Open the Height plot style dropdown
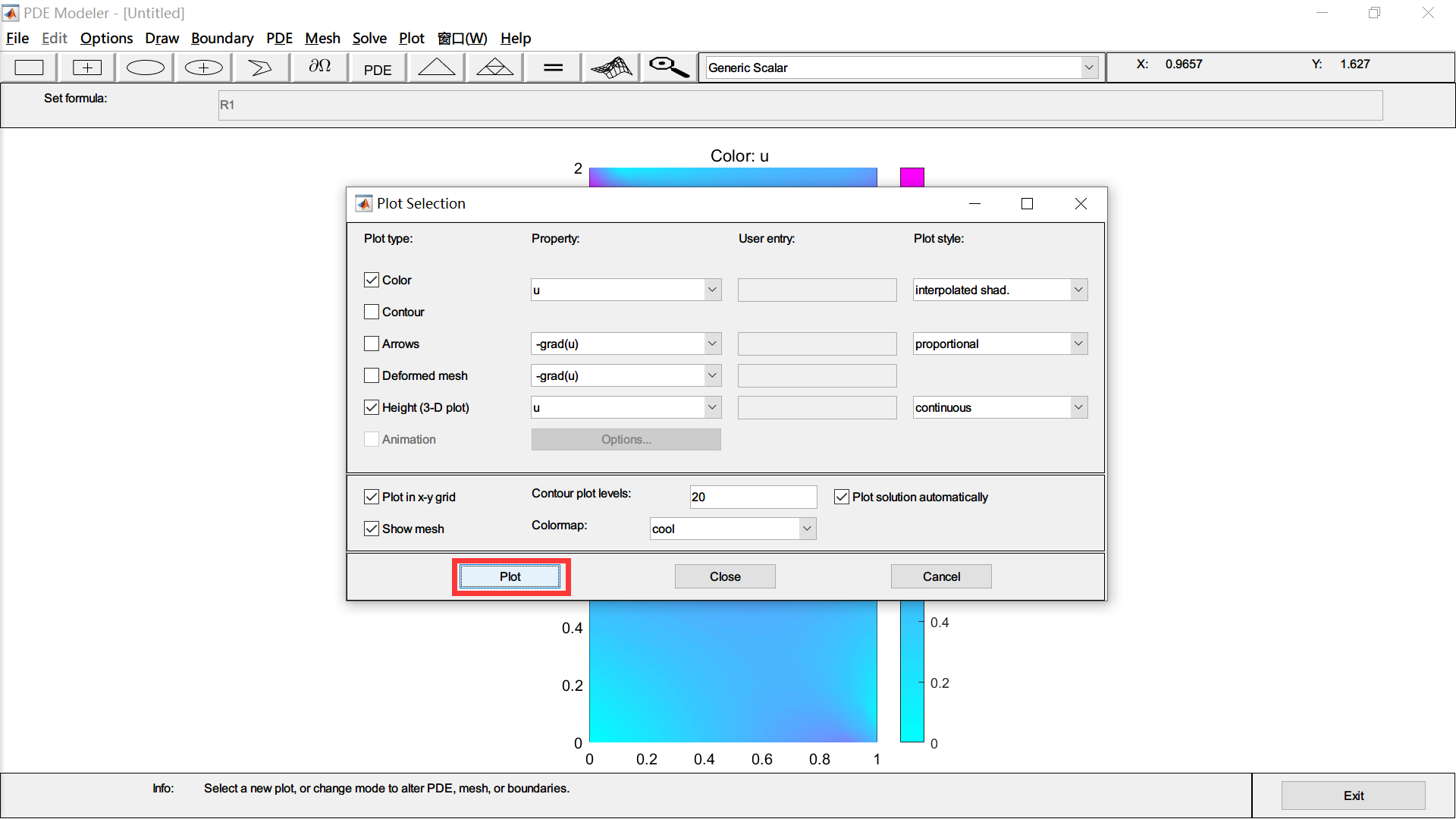Viewport: 1456px width, 819px height. tap(1078, 407)
